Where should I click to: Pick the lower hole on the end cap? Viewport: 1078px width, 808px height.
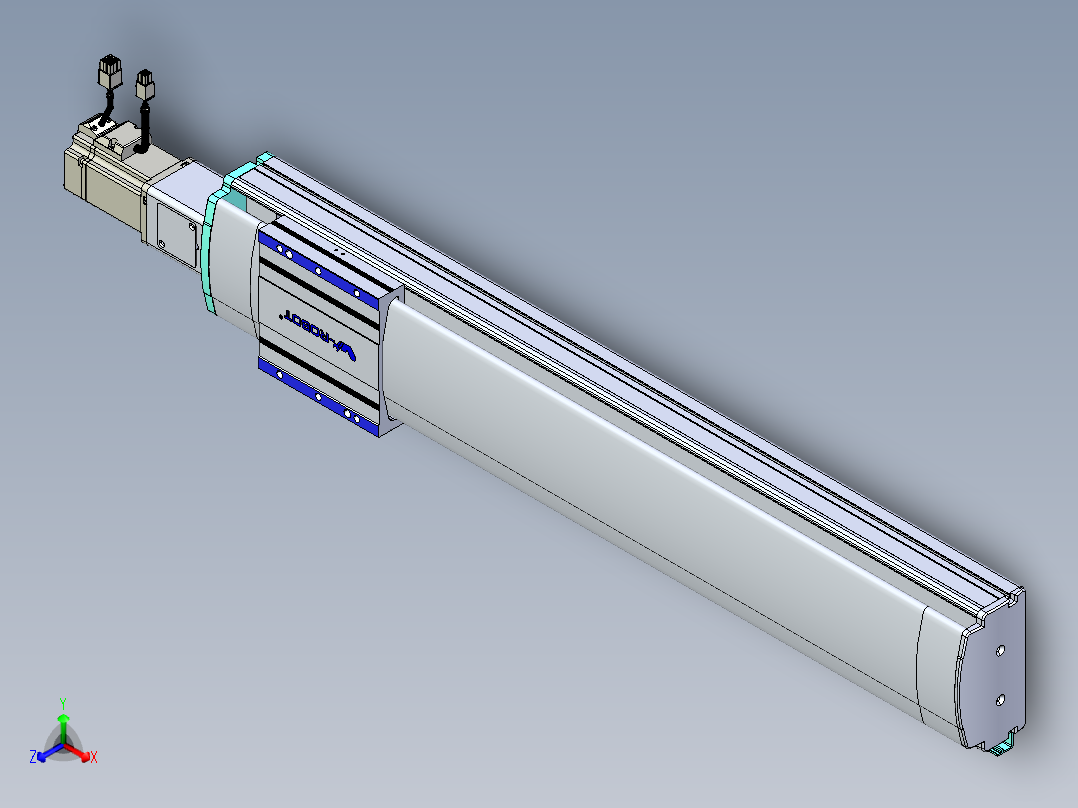pos(1000,700)
